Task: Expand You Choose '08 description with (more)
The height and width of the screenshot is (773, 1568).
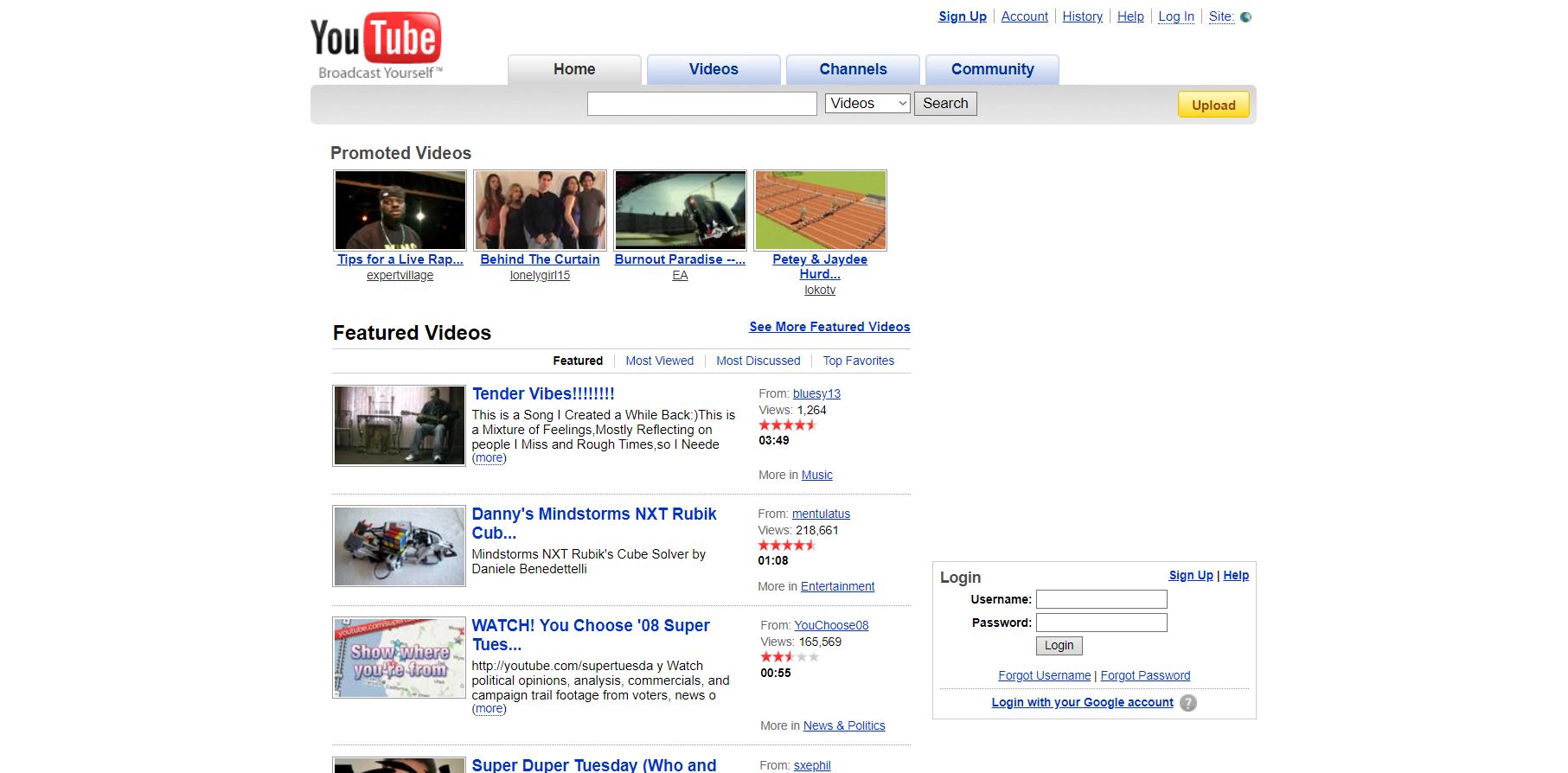Action: click(490, 709)
